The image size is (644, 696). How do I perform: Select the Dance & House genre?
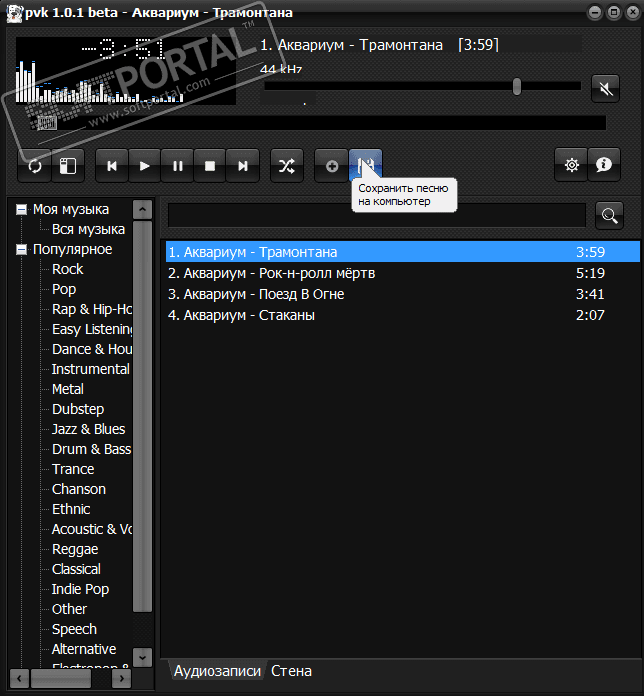click(x=92, y=349)
